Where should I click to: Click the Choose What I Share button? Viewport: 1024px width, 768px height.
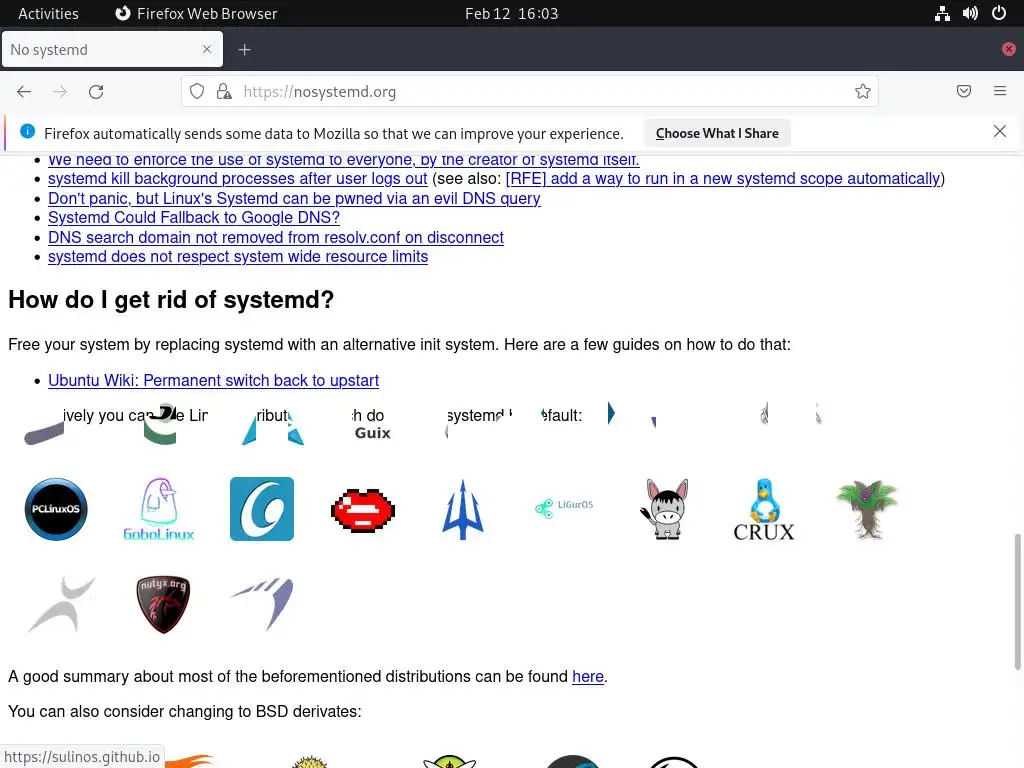tap(717, 133)
